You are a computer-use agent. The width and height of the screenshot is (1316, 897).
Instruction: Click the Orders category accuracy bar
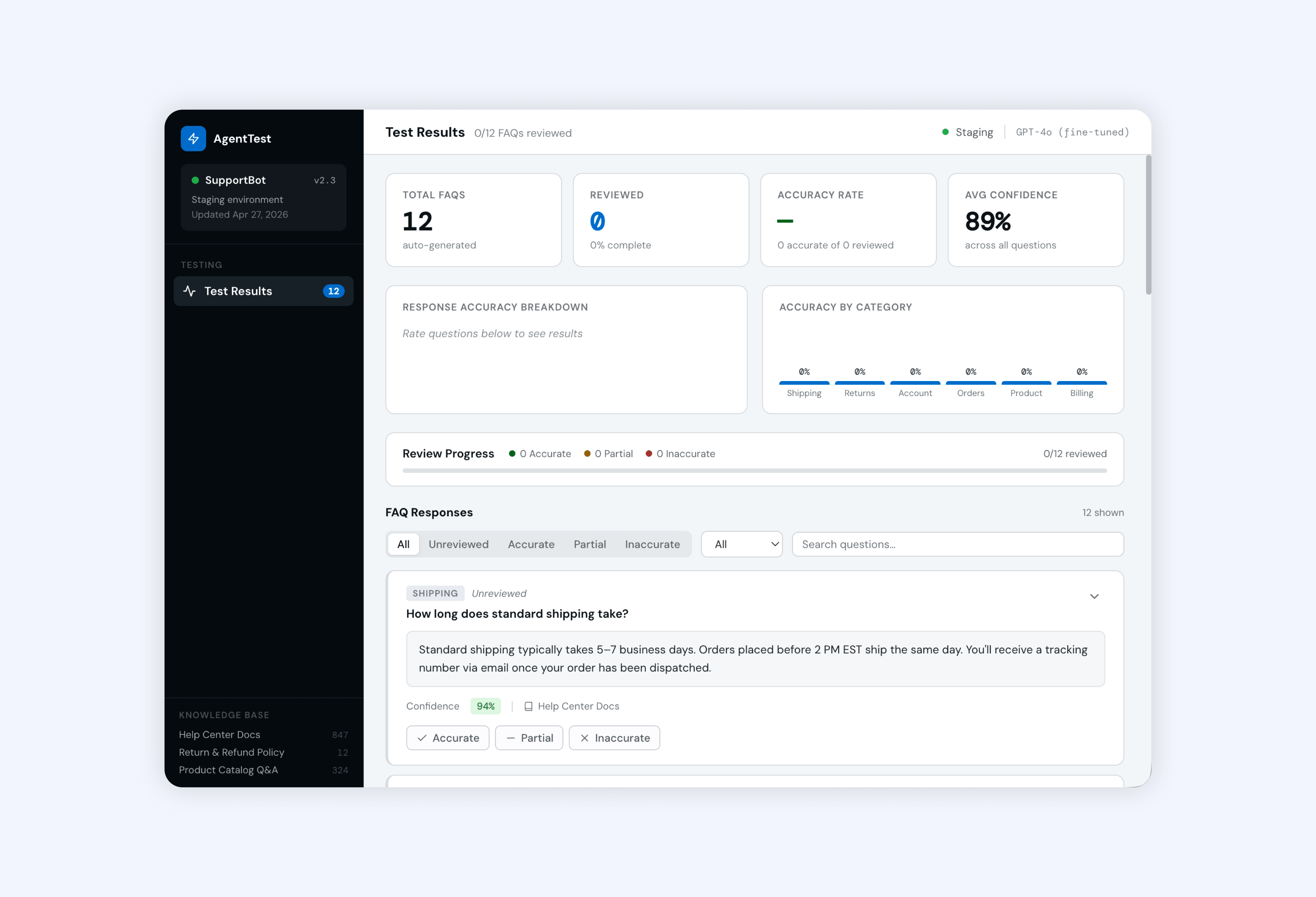(x=971, y=383)
